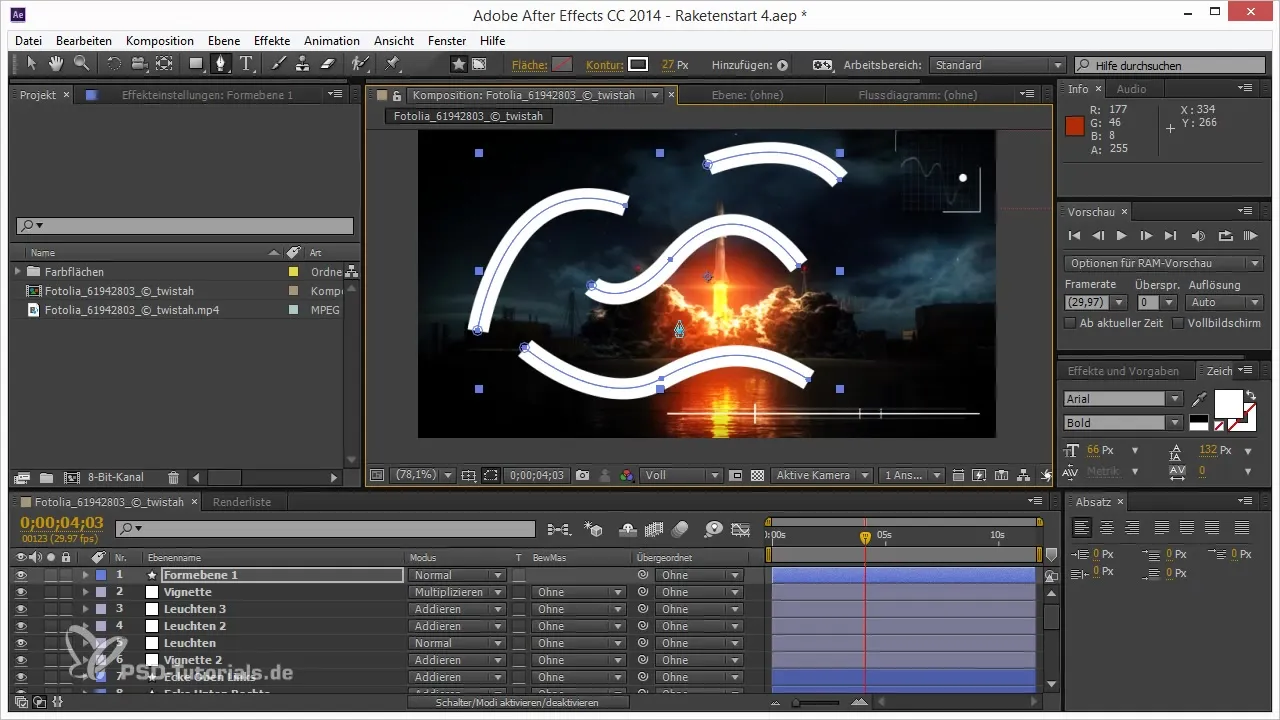Click Schalter/Modi aktivieren/deaktivieren button
Screen dimensions: 1280x720
pos(517,703)
